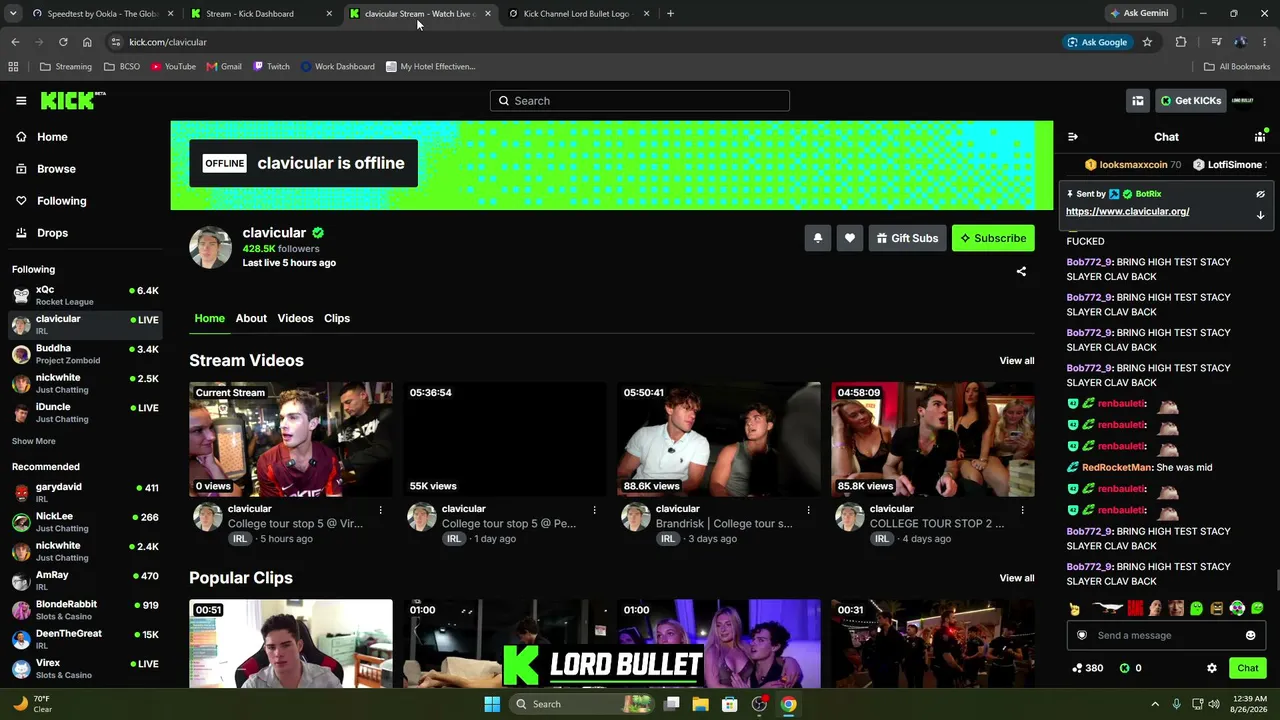
Task: Click the Gift Subs button
Action: [x=907, y=238]
